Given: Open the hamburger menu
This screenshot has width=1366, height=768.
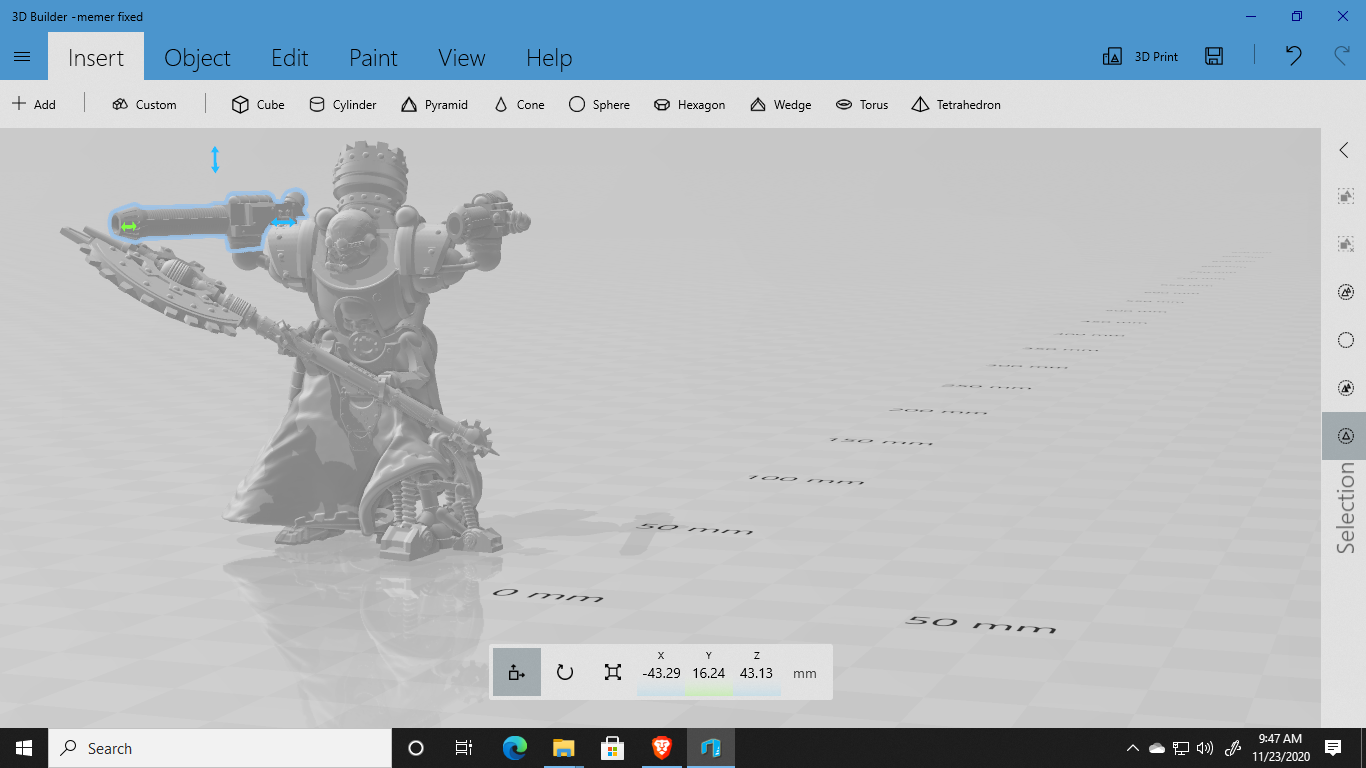Looking at the screenshot, I should 23,57.
